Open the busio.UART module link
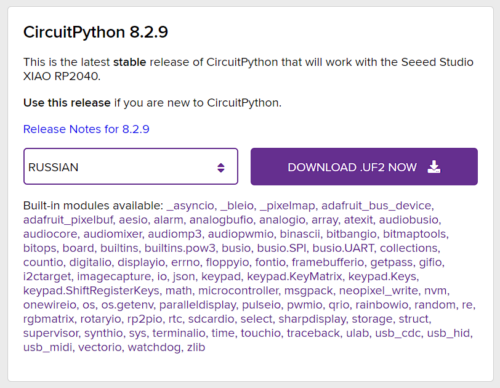 point(343,248)
